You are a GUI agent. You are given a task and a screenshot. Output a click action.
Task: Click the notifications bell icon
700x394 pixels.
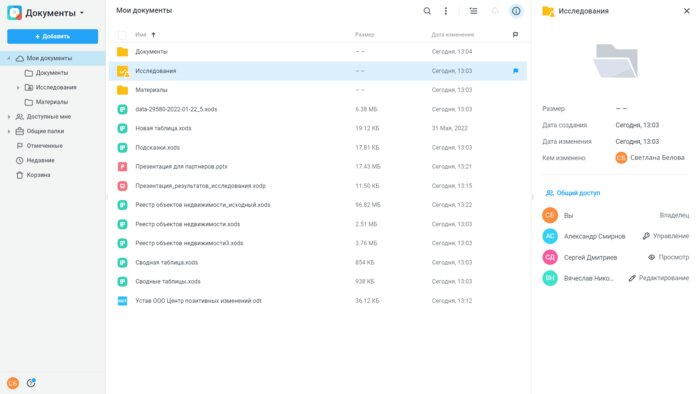pos(495,11)
